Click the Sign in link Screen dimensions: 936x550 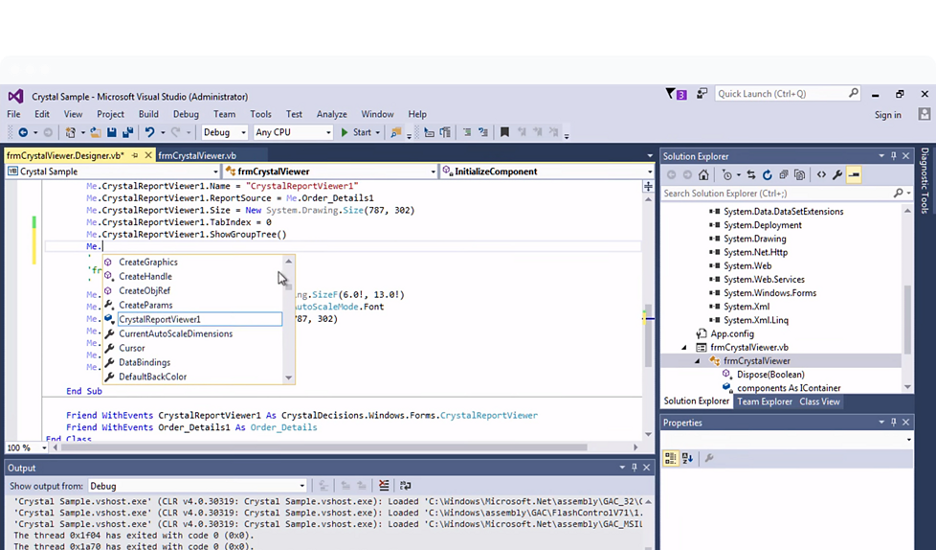[887, 115]
